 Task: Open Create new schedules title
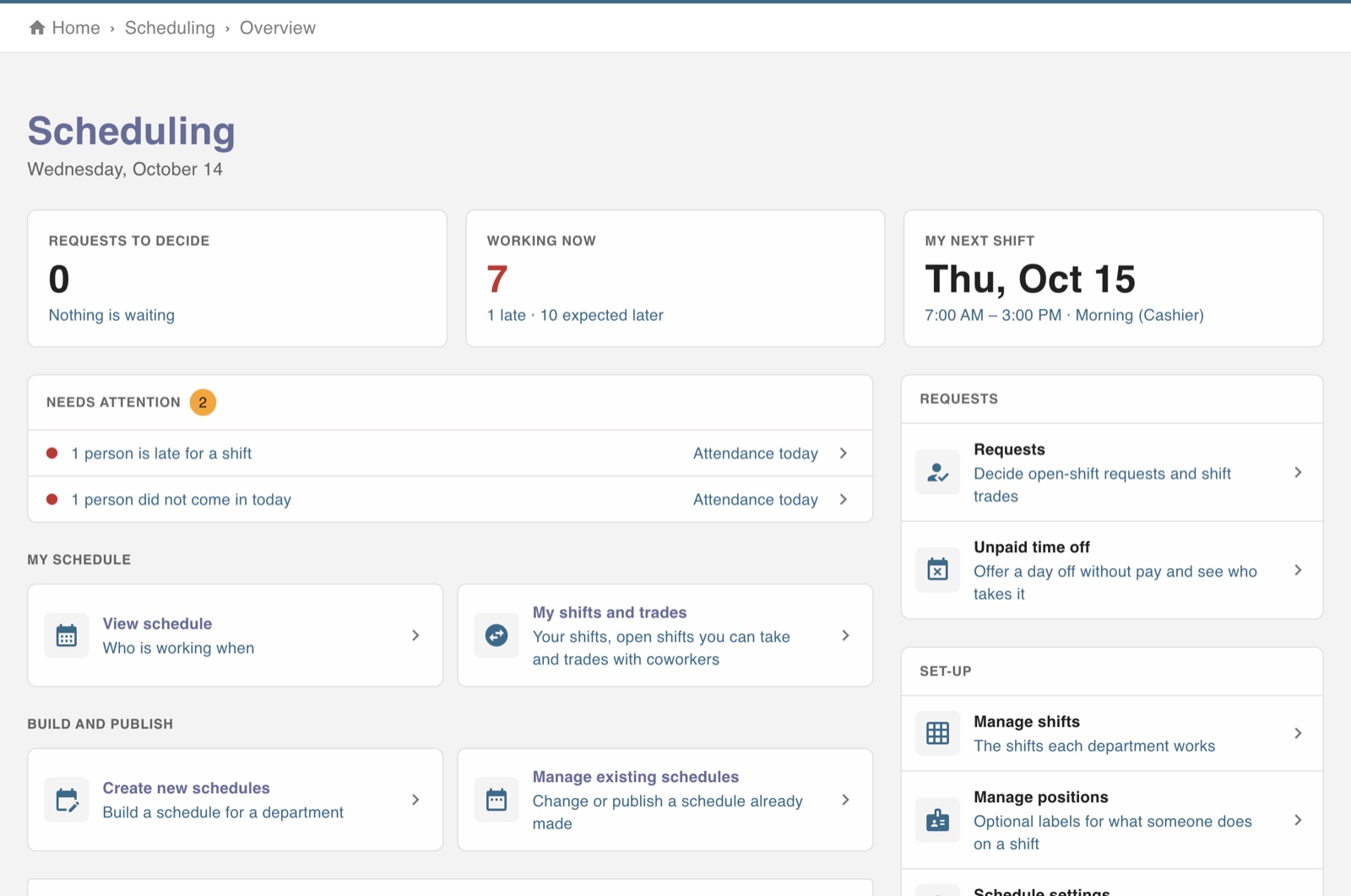[x=187, y=788]
